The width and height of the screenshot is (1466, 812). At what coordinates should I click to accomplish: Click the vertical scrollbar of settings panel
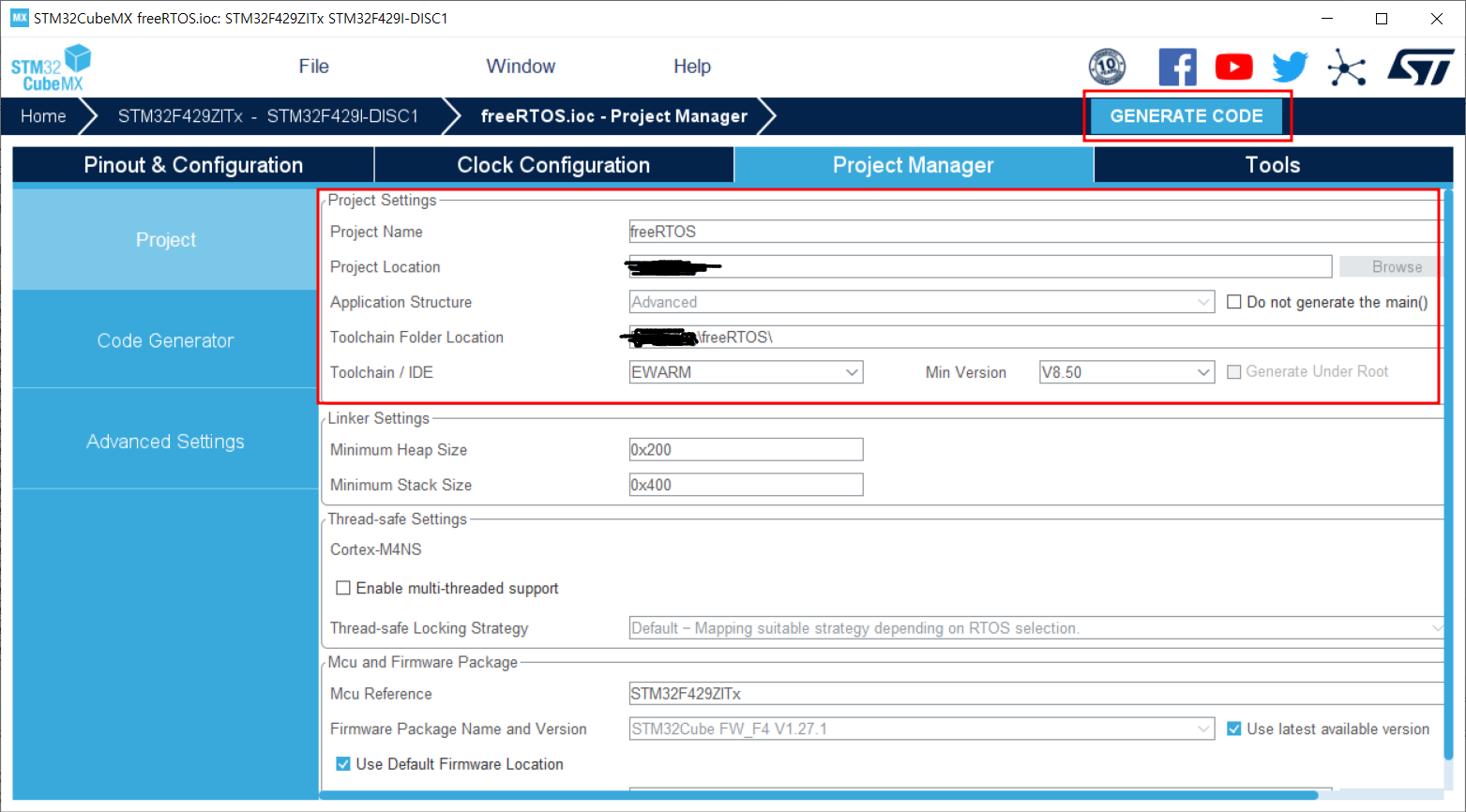[1448, 474]
